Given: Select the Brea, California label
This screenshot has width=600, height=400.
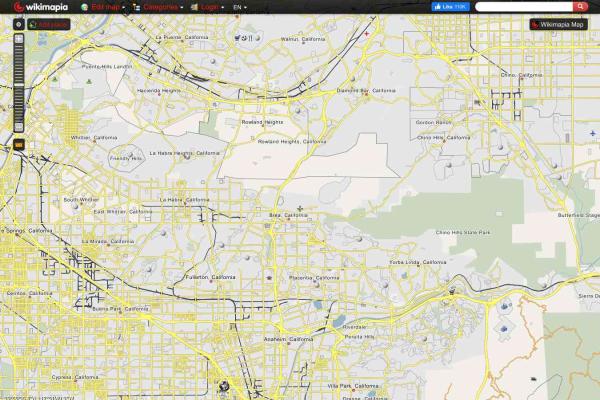Looking at the screenshot, I should coord(288,215).
